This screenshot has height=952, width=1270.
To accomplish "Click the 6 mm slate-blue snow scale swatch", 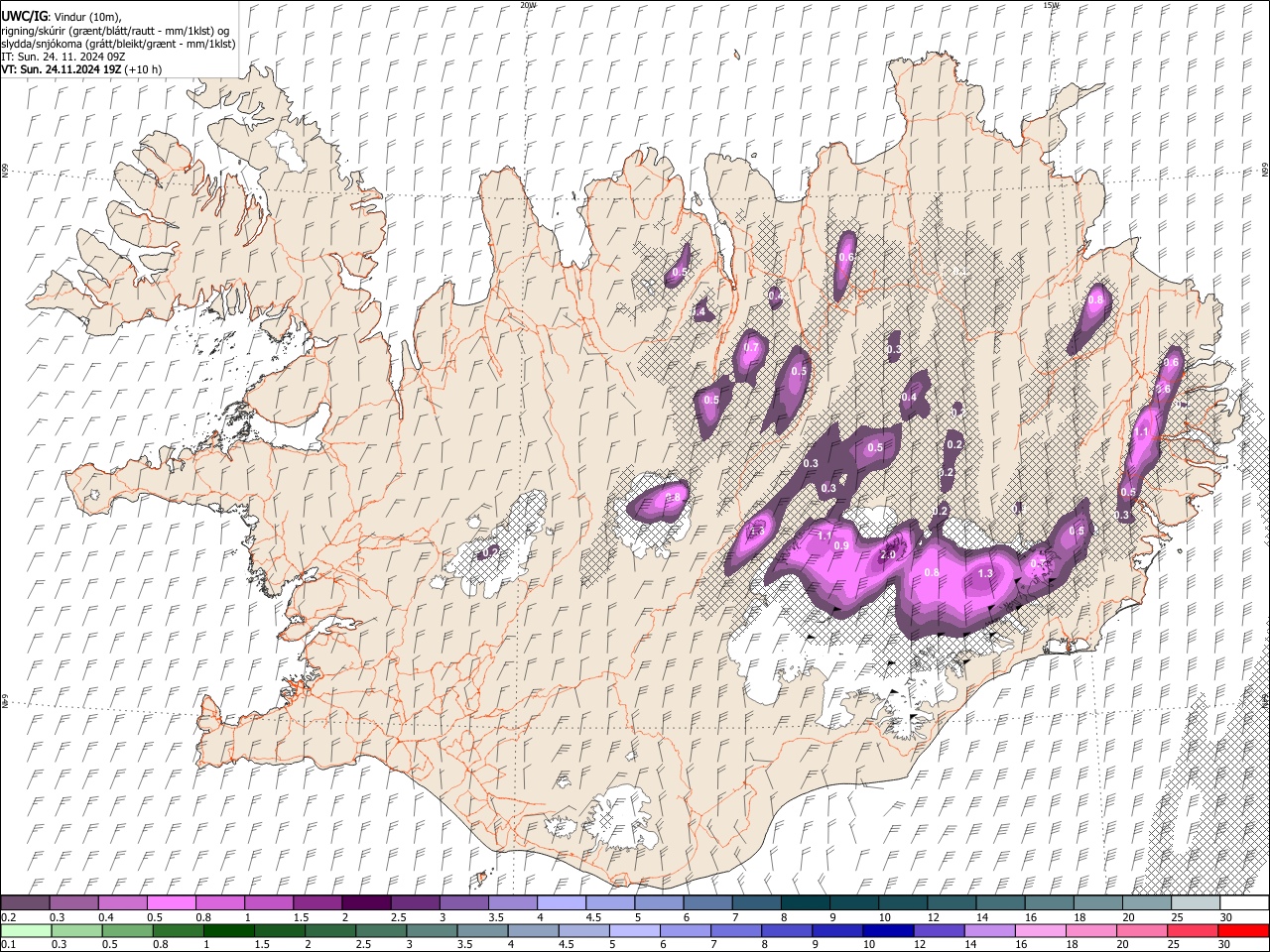I will [x=706, y=902].
